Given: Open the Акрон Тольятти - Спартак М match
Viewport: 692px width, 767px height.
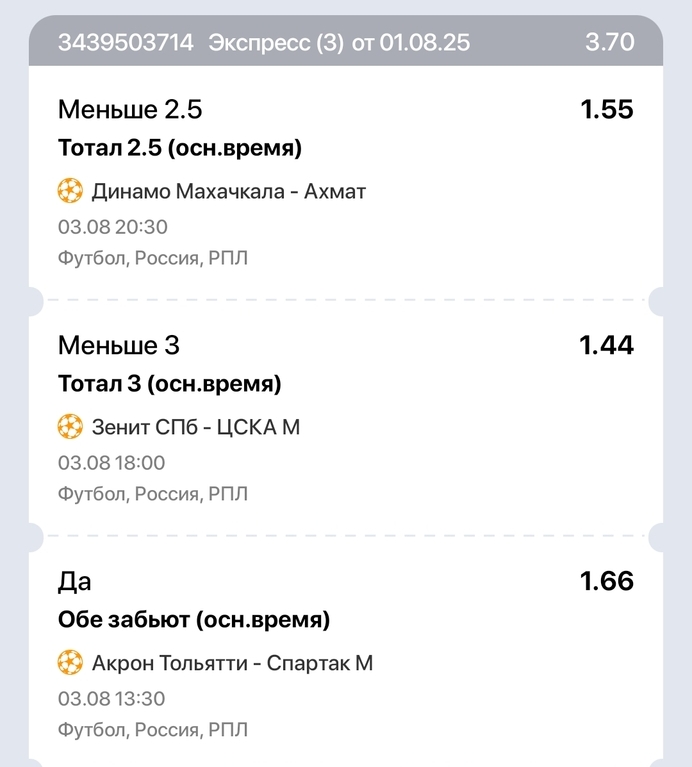Looking at the screenshot, I should [x=232, y=663].
